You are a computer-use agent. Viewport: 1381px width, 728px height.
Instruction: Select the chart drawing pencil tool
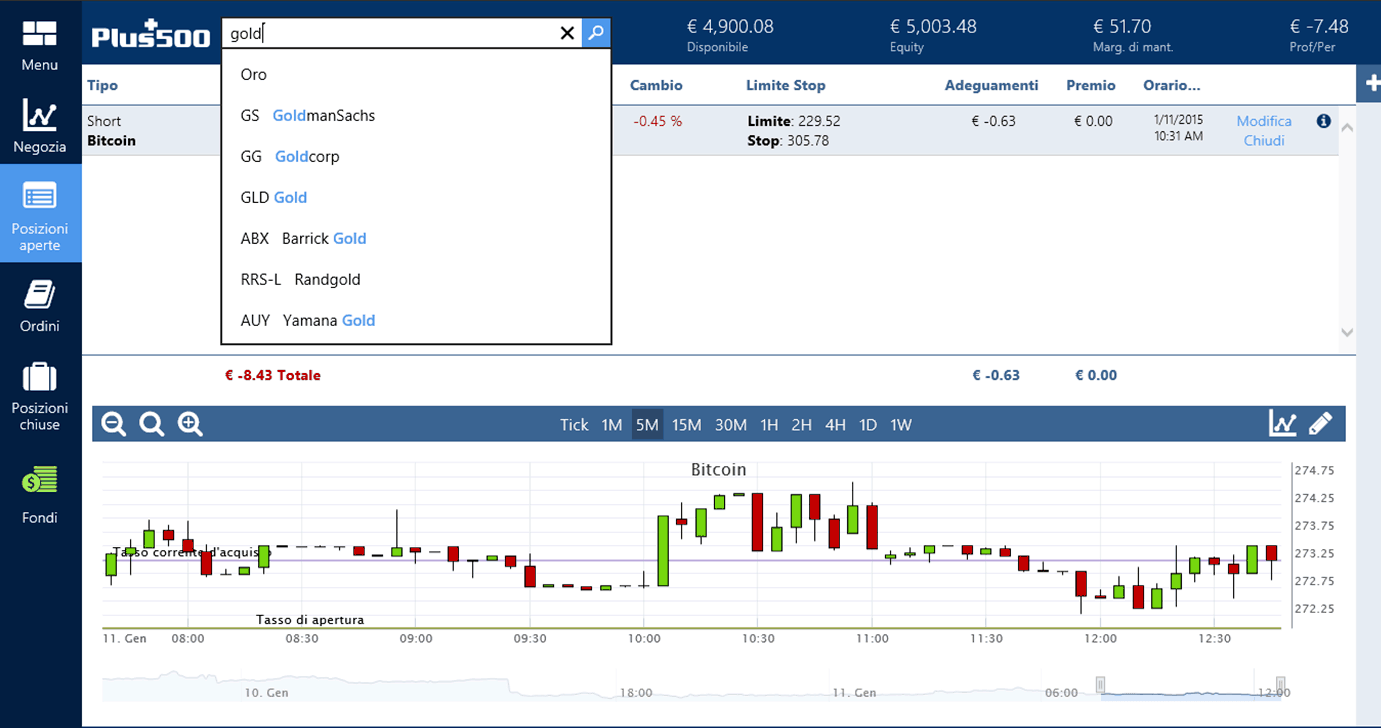tap(1320, 423)
